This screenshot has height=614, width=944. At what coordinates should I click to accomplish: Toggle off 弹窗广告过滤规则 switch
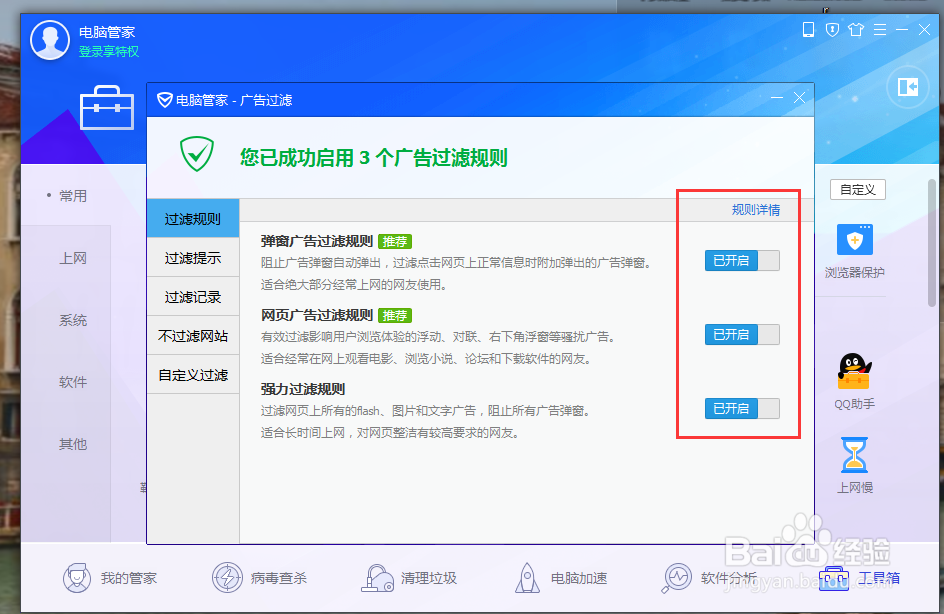click(741, 260)
